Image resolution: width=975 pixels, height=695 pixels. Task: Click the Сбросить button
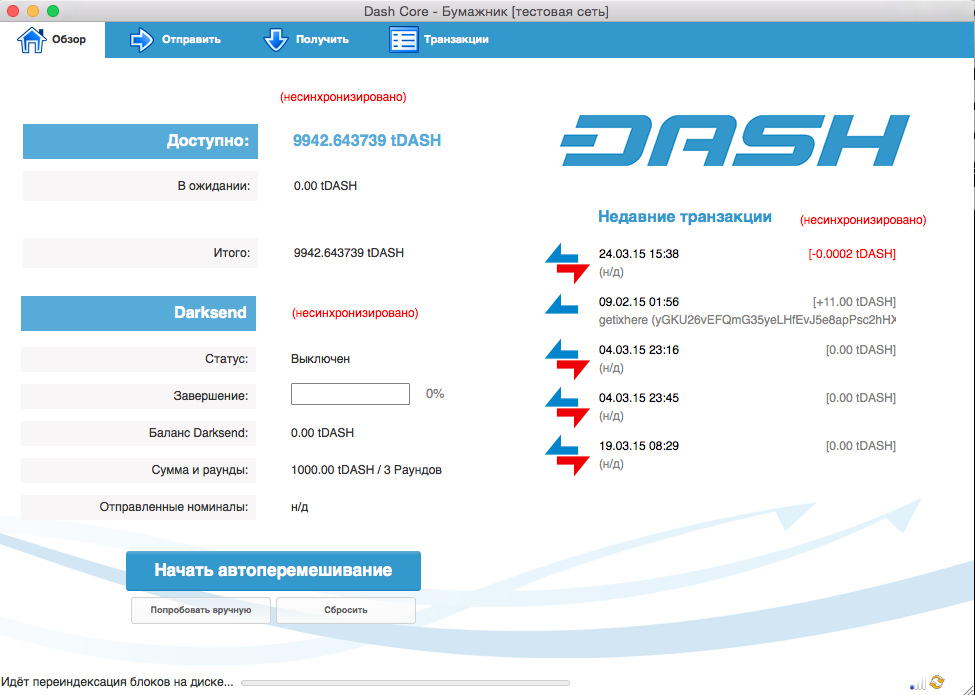(x=346, y=610)
